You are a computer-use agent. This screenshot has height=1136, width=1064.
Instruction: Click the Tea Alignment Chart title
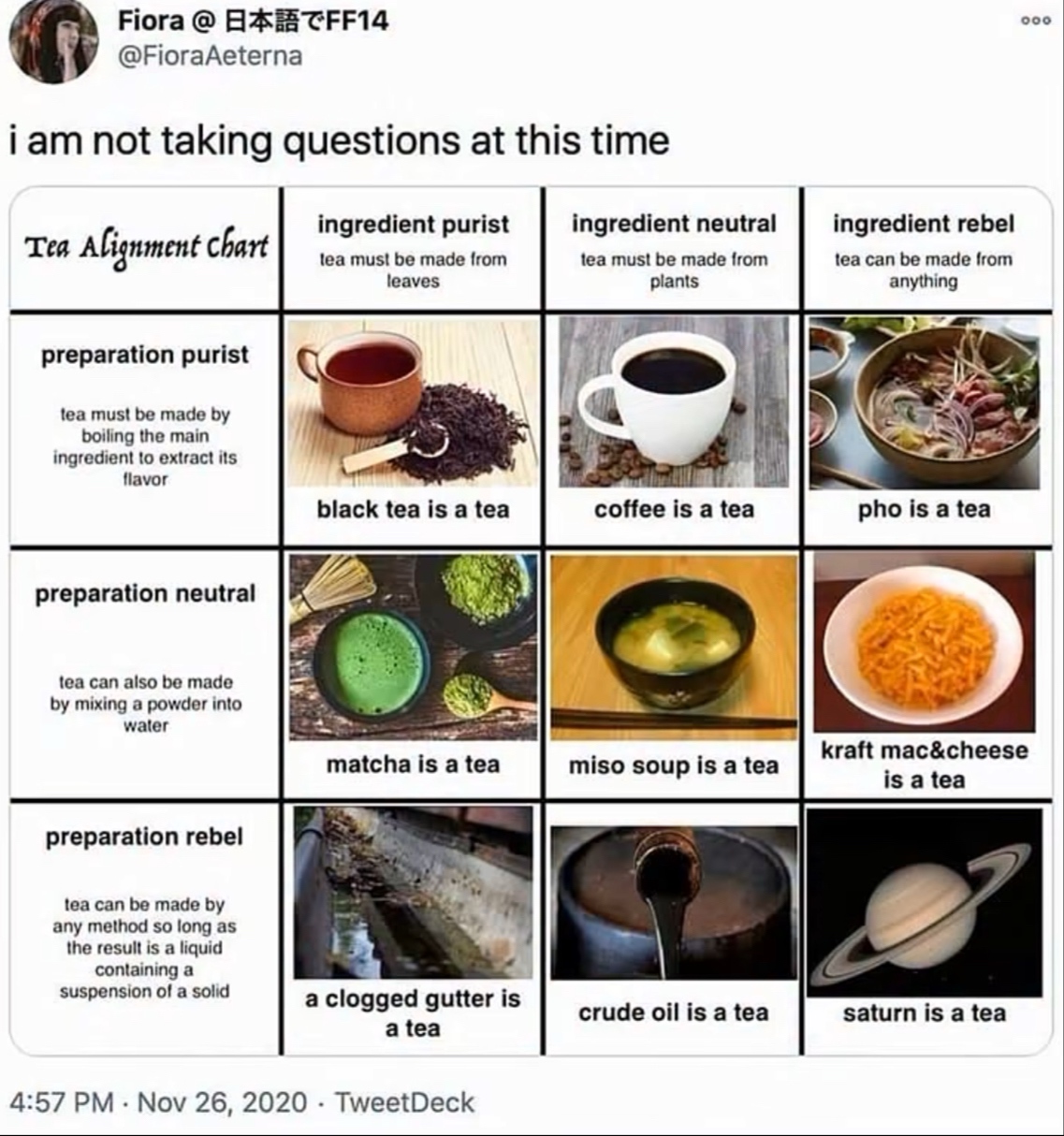click(146, 247)
